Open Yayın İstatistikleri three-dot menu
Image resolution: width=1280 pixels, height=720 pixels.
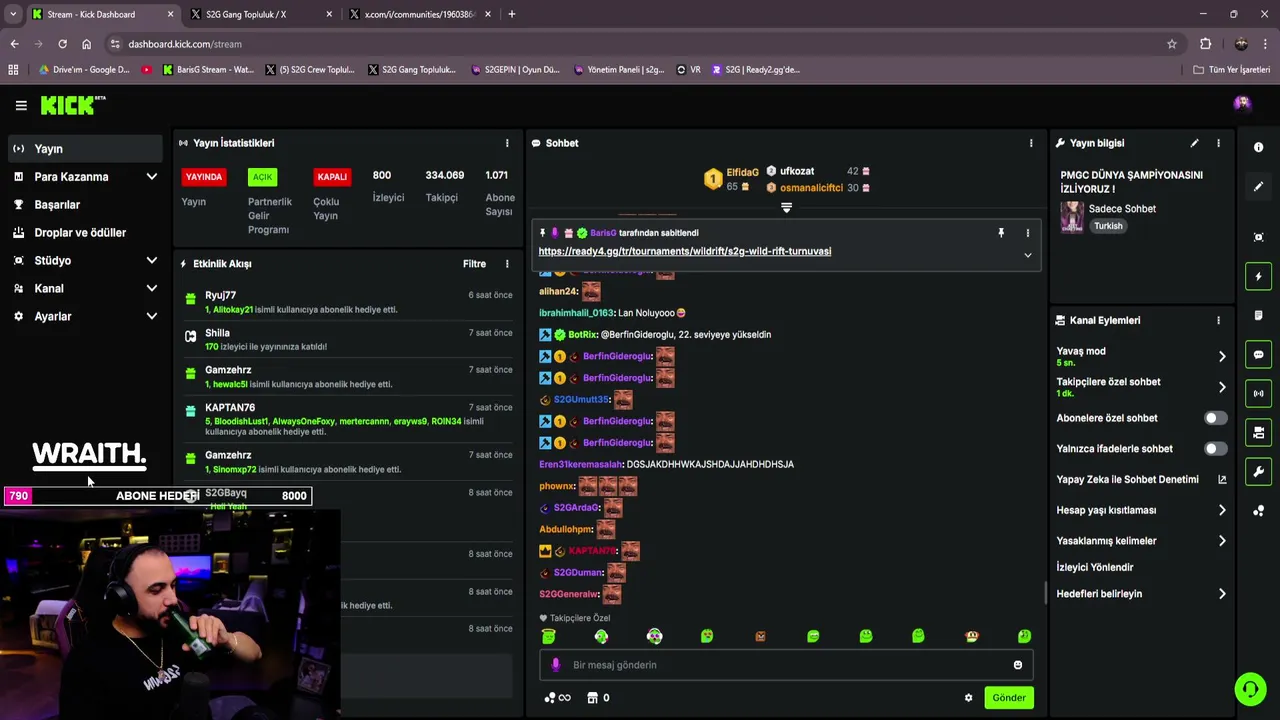(x=507, y=143)
